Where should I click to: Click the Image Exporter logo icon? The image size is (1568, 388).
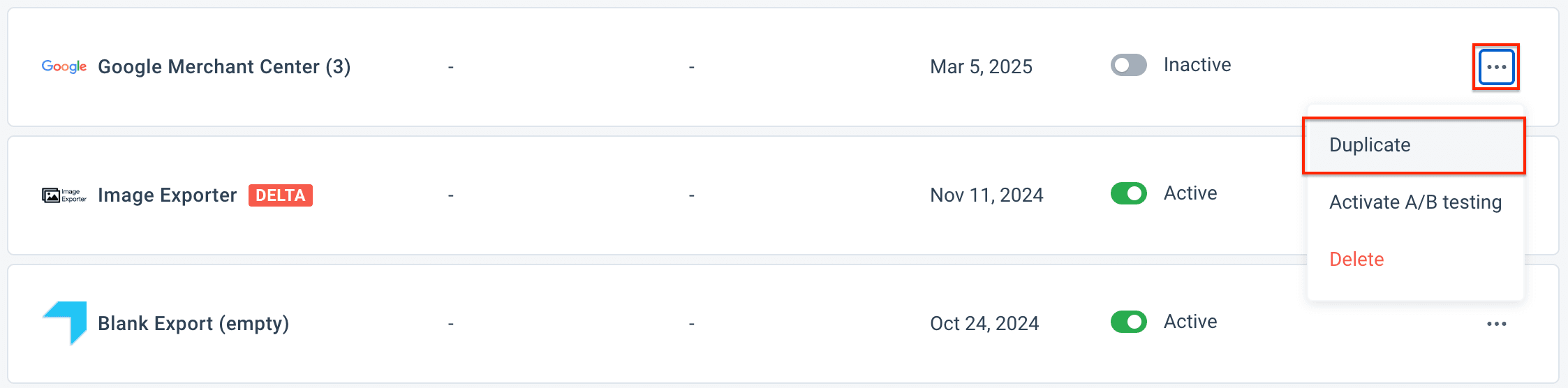(64, 195)
